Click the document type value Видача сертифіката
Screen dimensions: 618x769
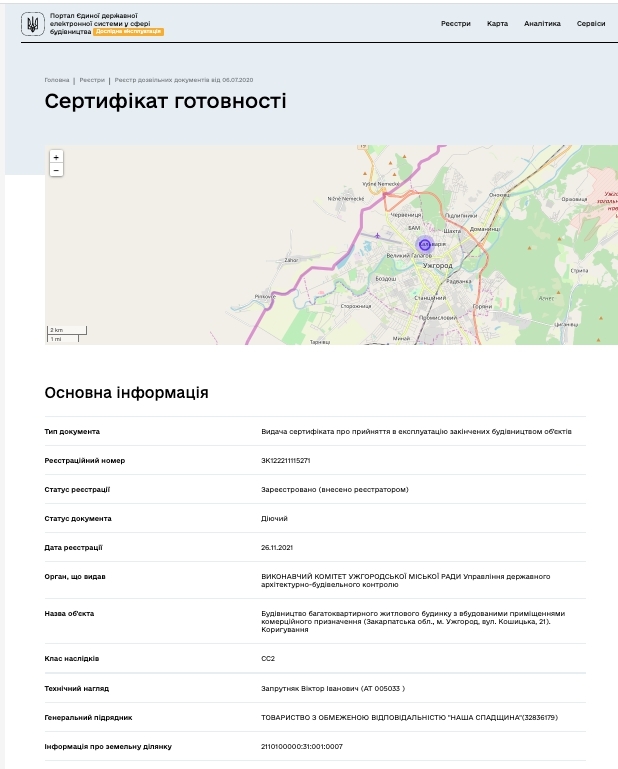[416, 432]
